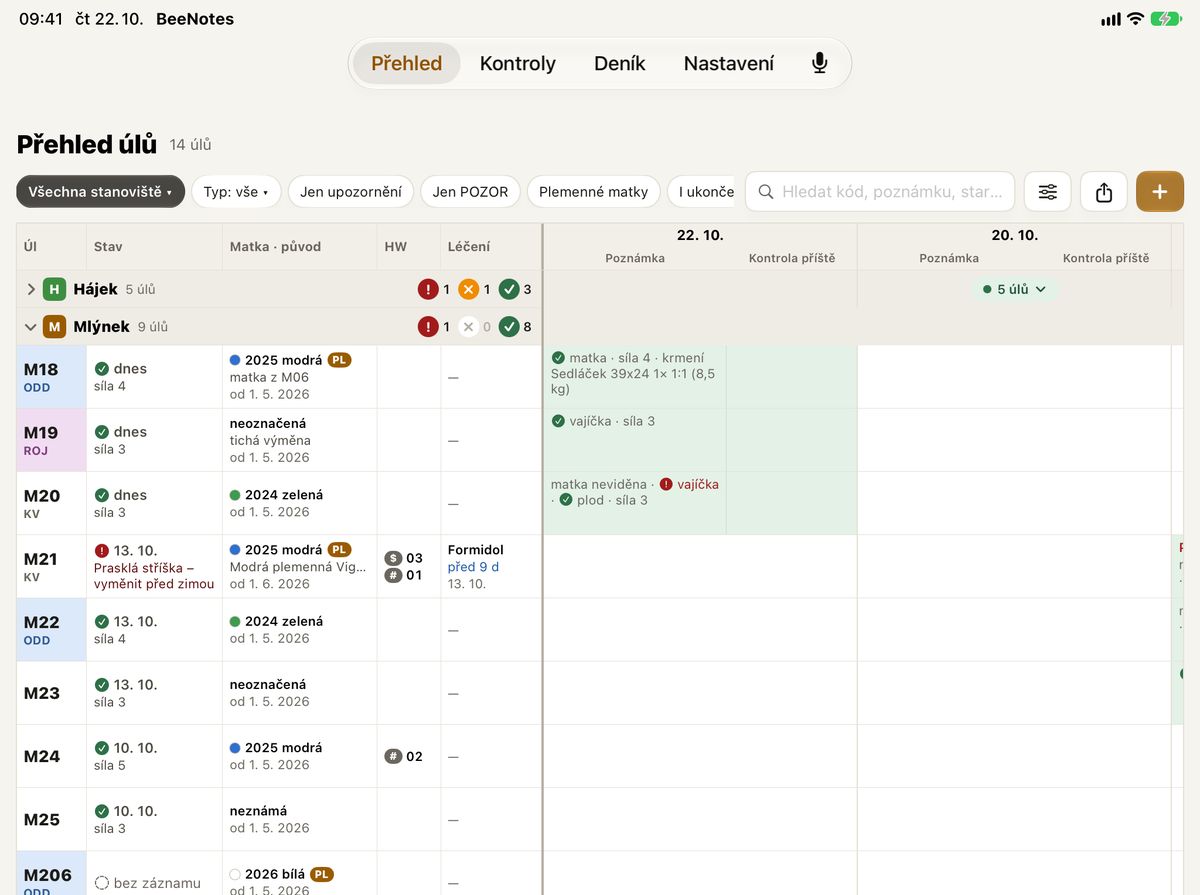The height and width of the screenshot is (895, 1200).
Task: Click the green 2024 zelená color dot on M20
Action: (x=235, y=495)
